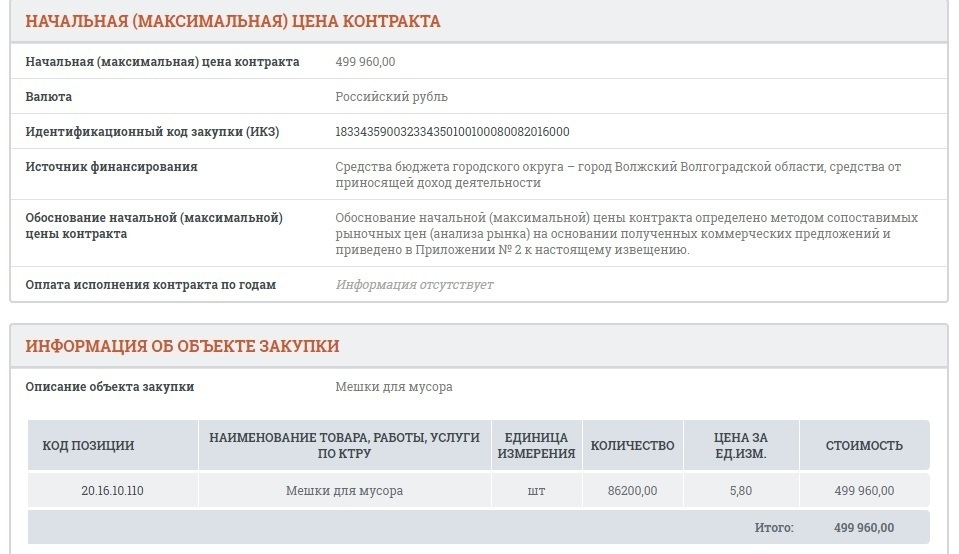The image size is (959, 554).
Task: Click the 'Оплата исполнения контракта по годам' label
Action: point(150,285)
